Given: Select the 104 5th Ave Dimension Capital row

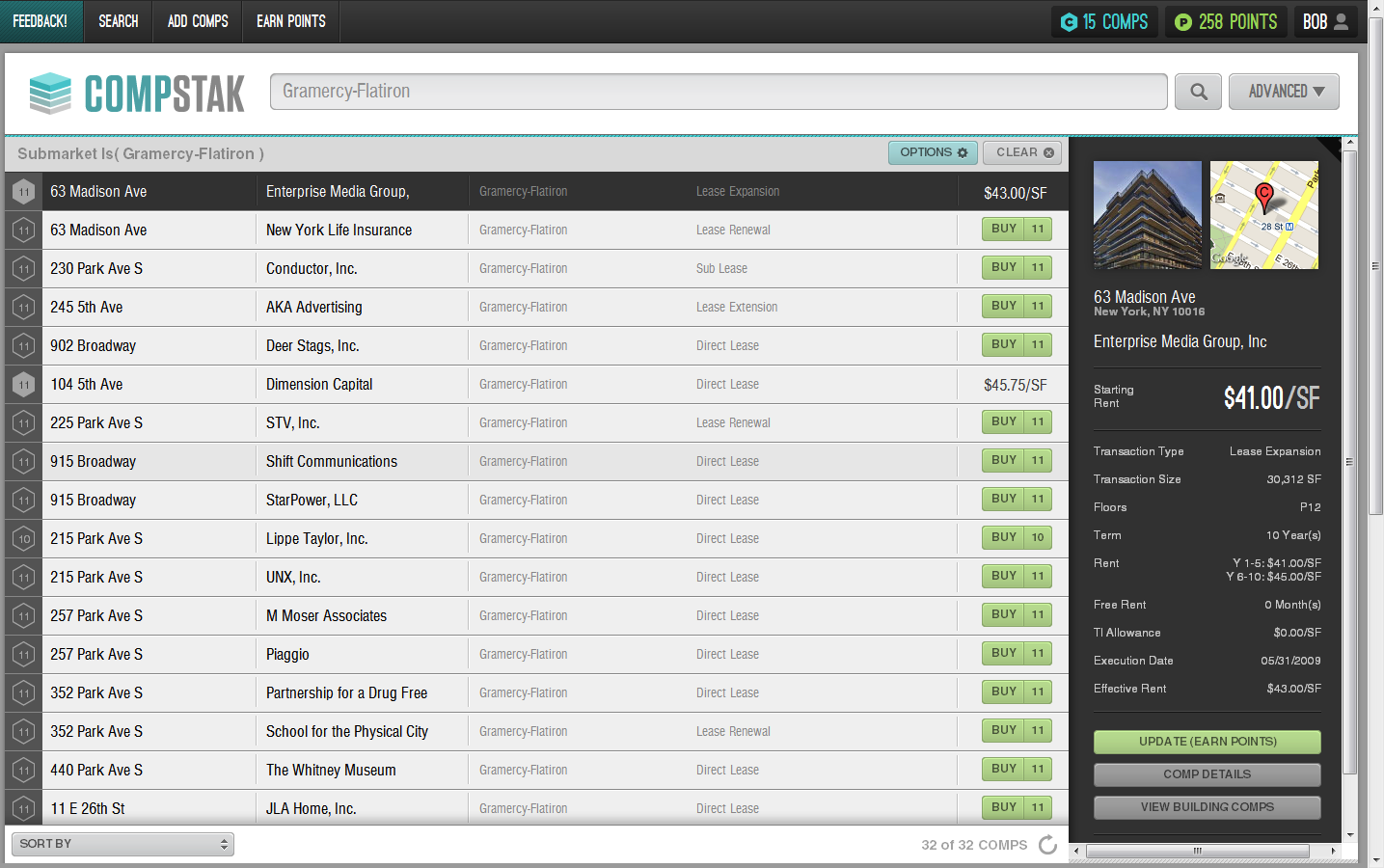Looking at the screenshot, I should click(x=536, y=385).
